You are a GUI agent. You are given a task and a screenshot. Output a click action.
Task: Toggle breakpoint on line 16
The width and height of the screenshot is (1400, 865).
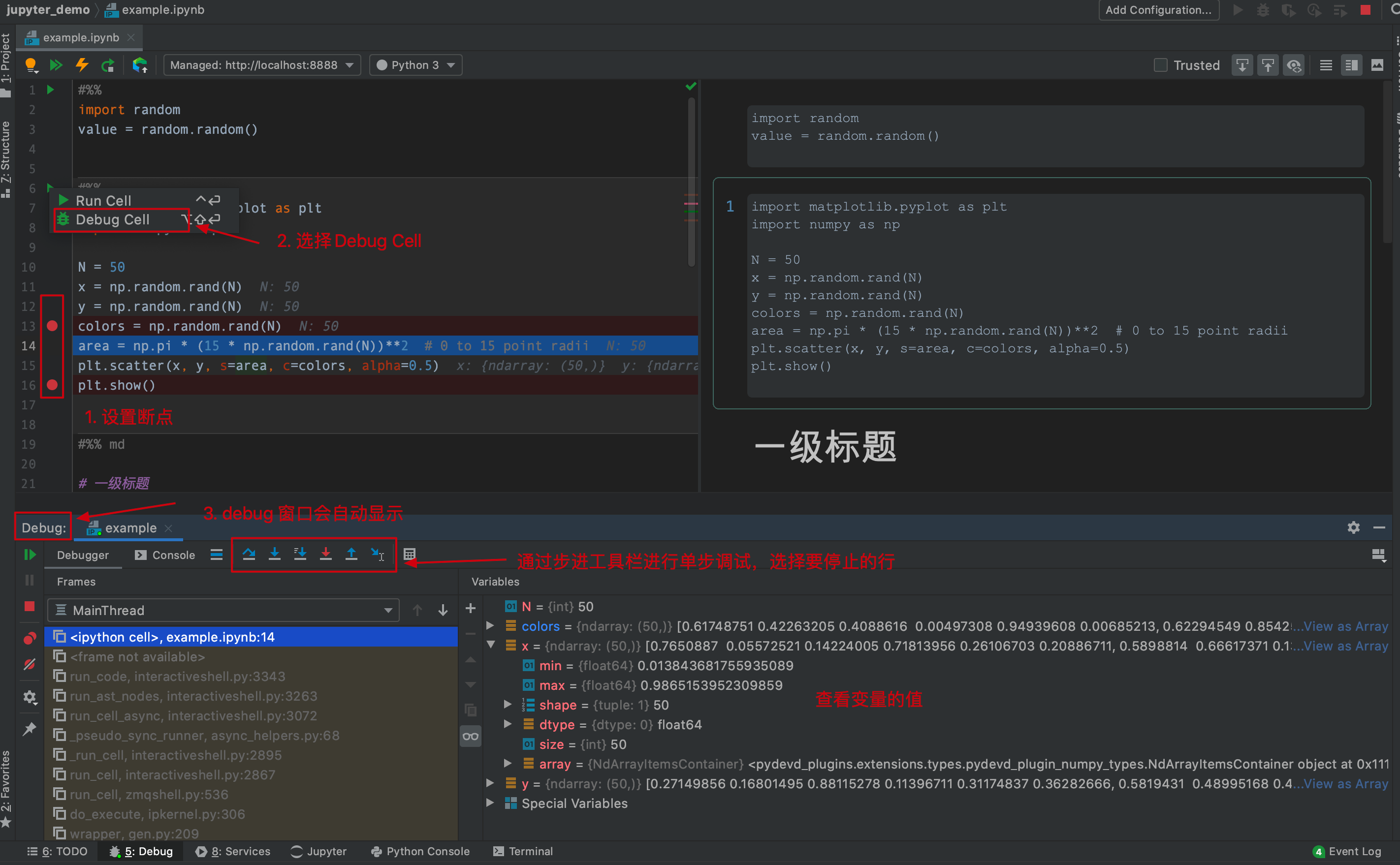52,385
